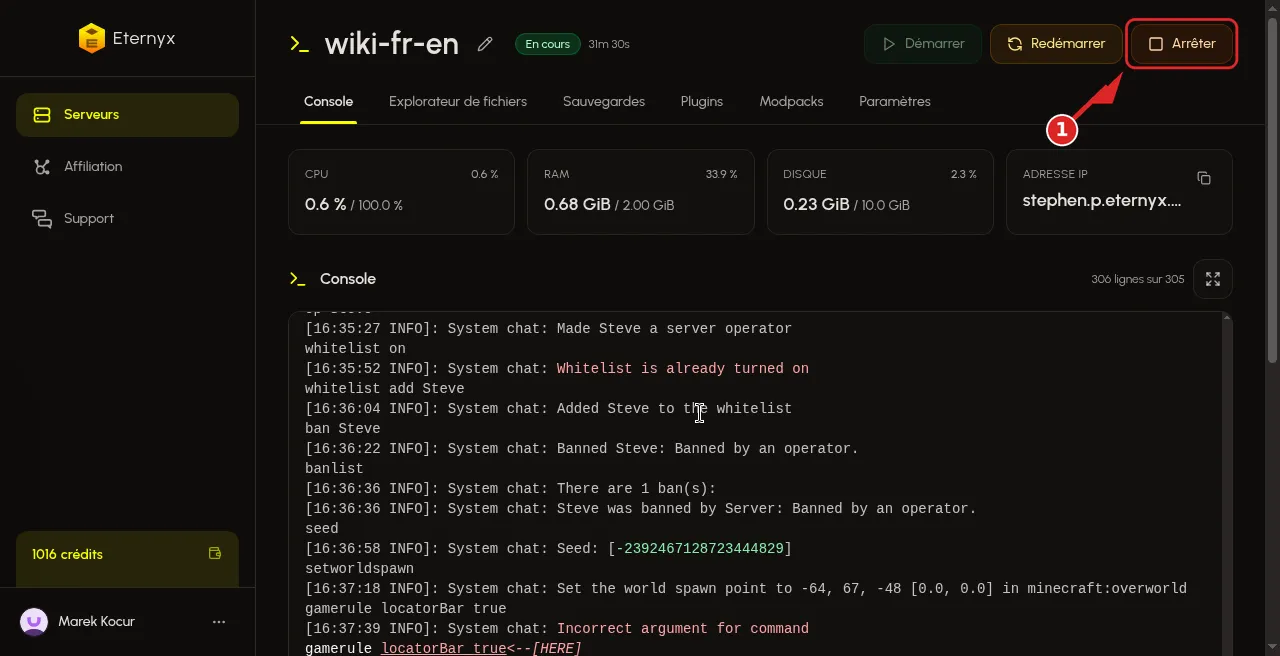
Task: Click the underlined 'locatorBar true' error text
Action: [x=444, y=649]
